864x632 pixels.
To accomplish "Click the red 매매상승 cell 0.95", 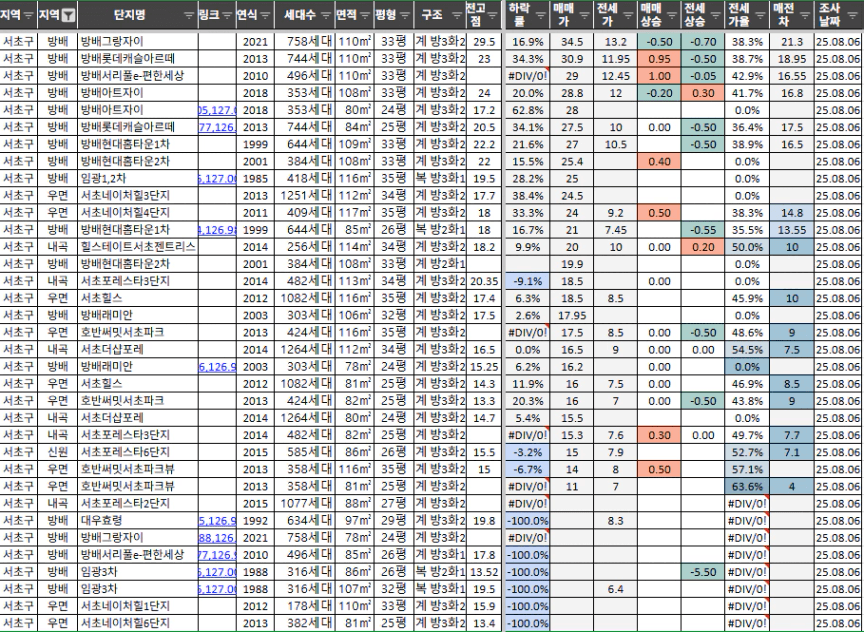I will pyautogui.click(x=659, y=59).
